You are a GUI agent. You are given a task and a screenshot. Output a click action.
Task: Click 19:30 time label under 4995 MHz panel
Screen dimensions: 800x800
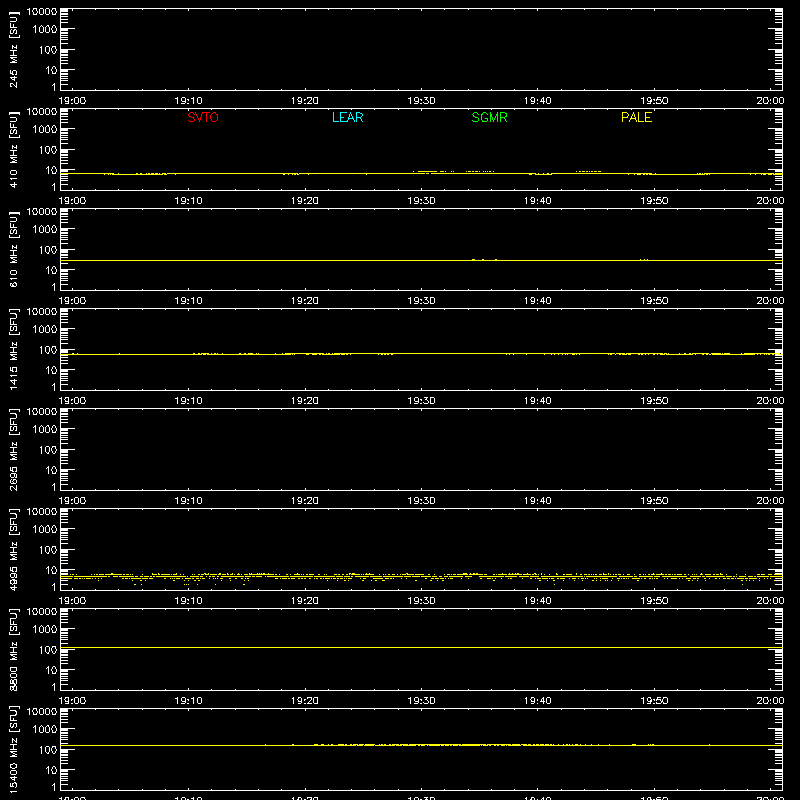pos(421,601)
